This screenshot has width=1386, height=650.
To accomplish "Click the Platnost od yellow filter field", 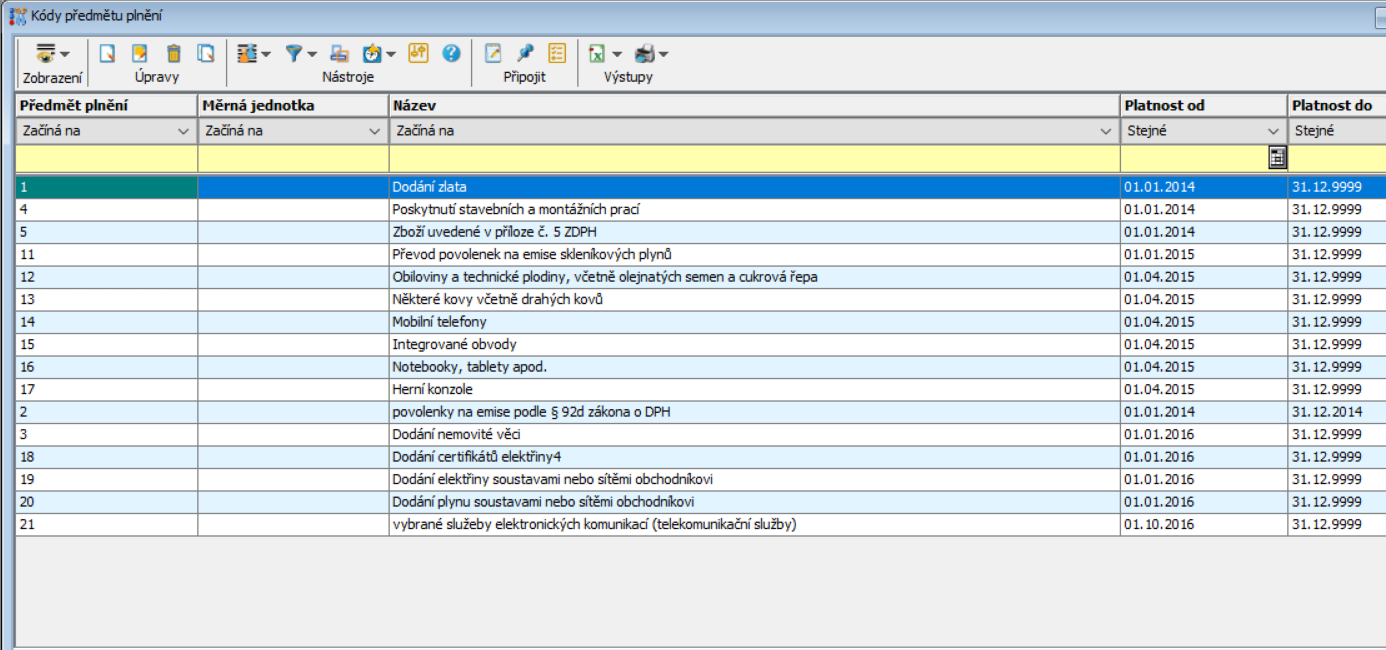I will 1194,157.
